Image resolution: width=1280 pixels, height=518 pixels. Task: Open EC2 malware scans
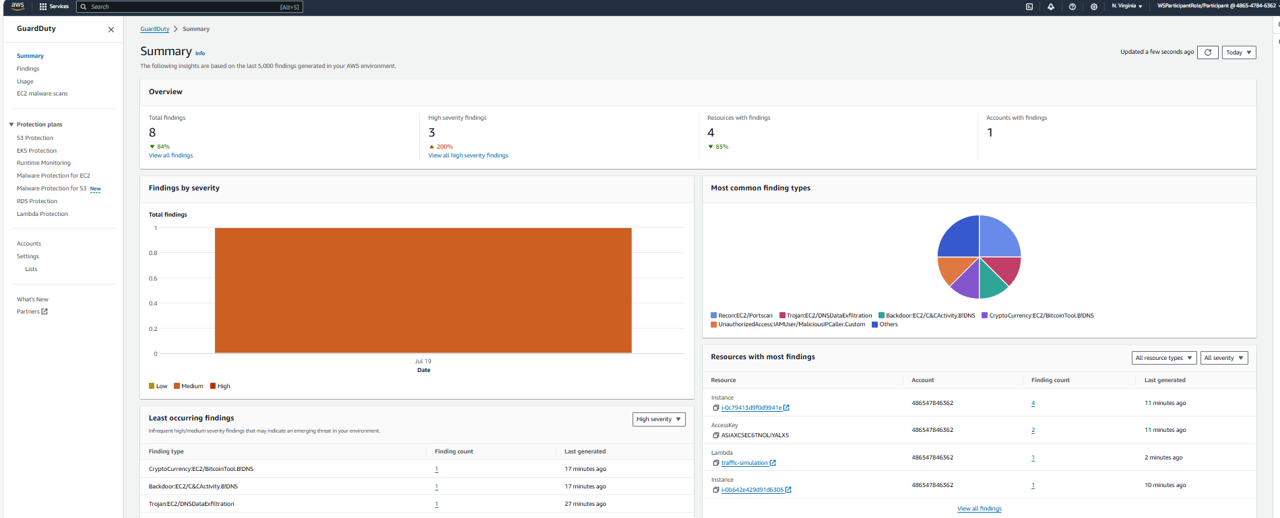point(42,94)
